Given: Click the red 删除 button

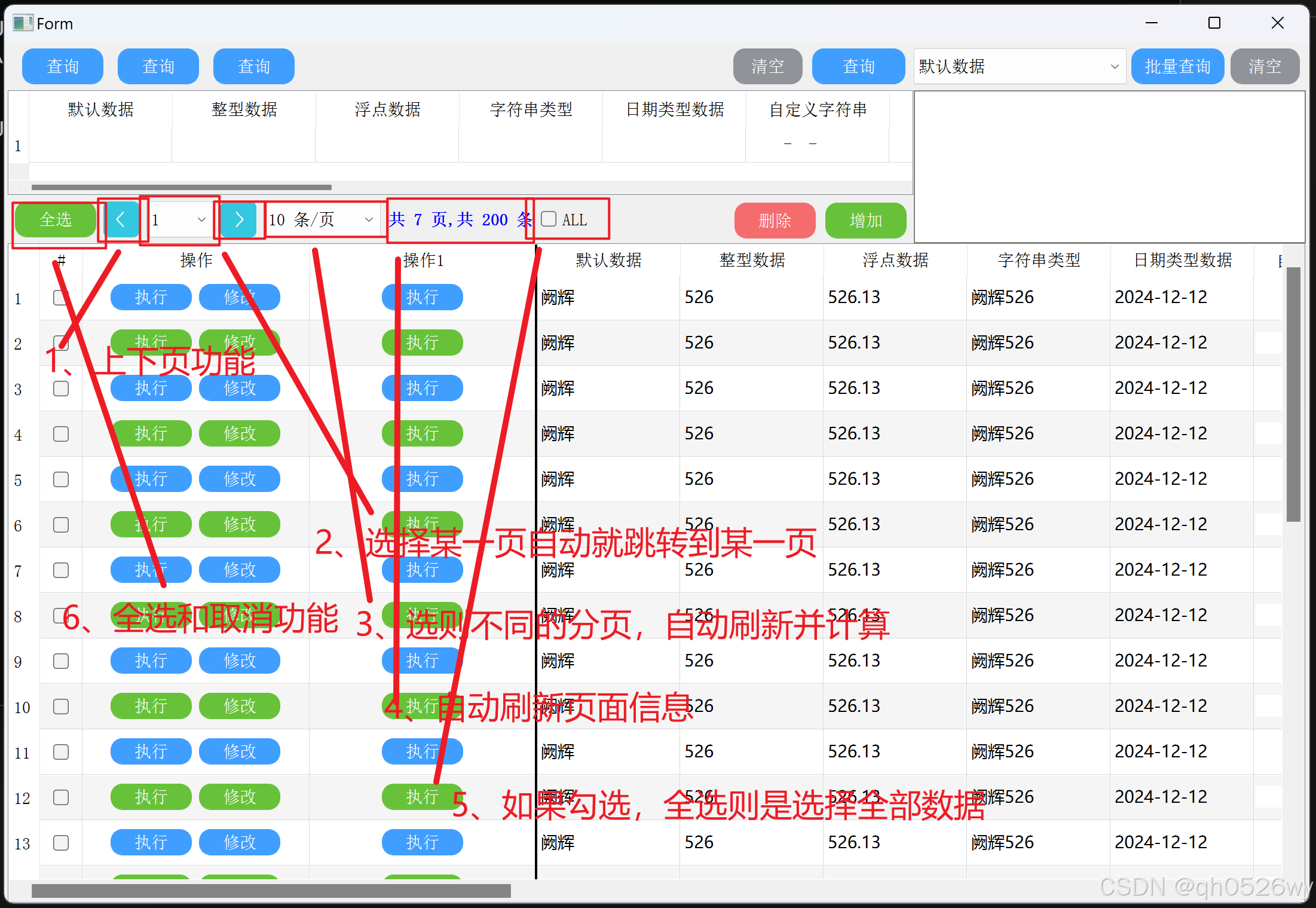Looking at the screenshot, I should click(775, 221).
